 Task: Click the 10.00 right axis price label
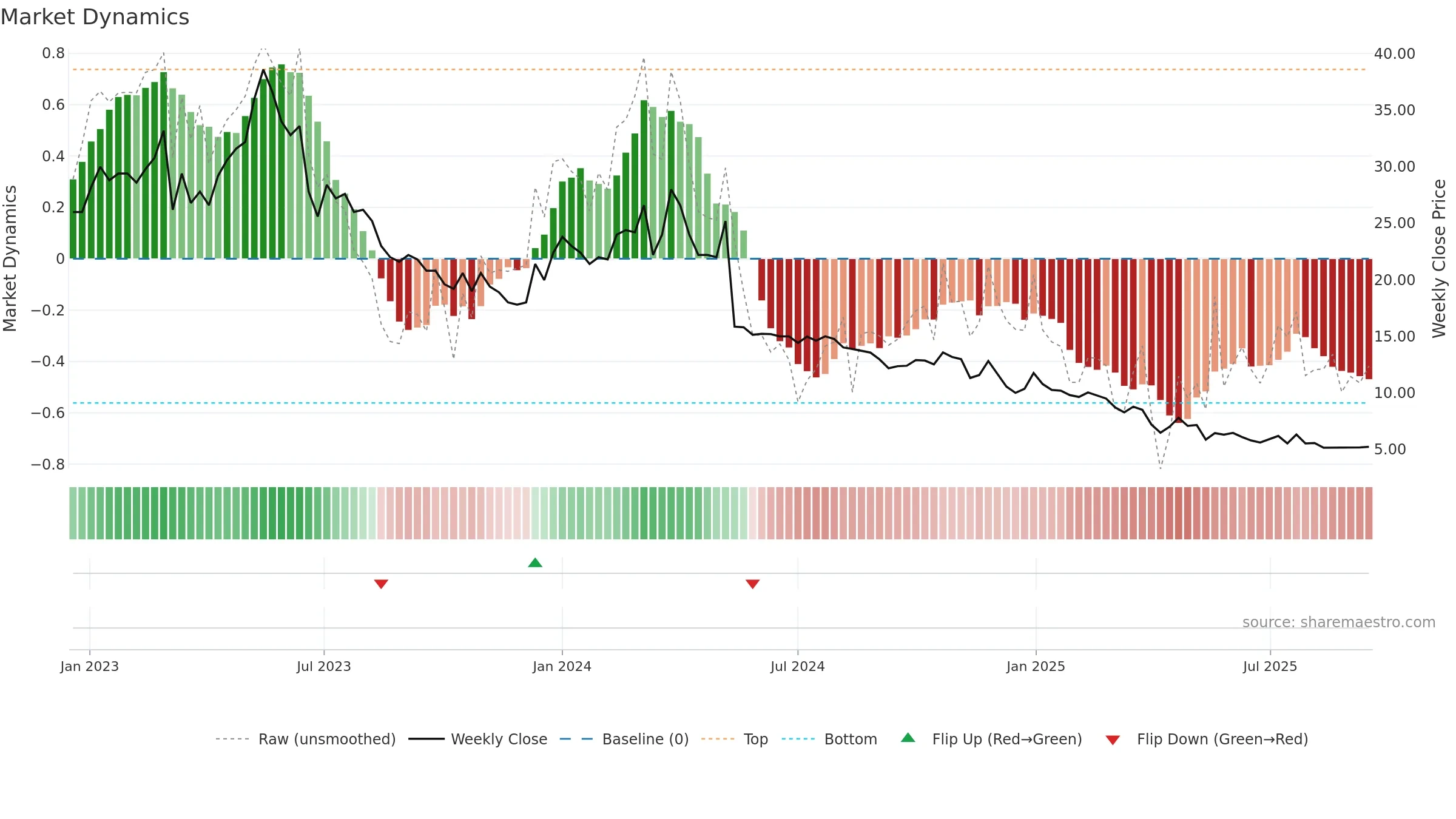1395,393
